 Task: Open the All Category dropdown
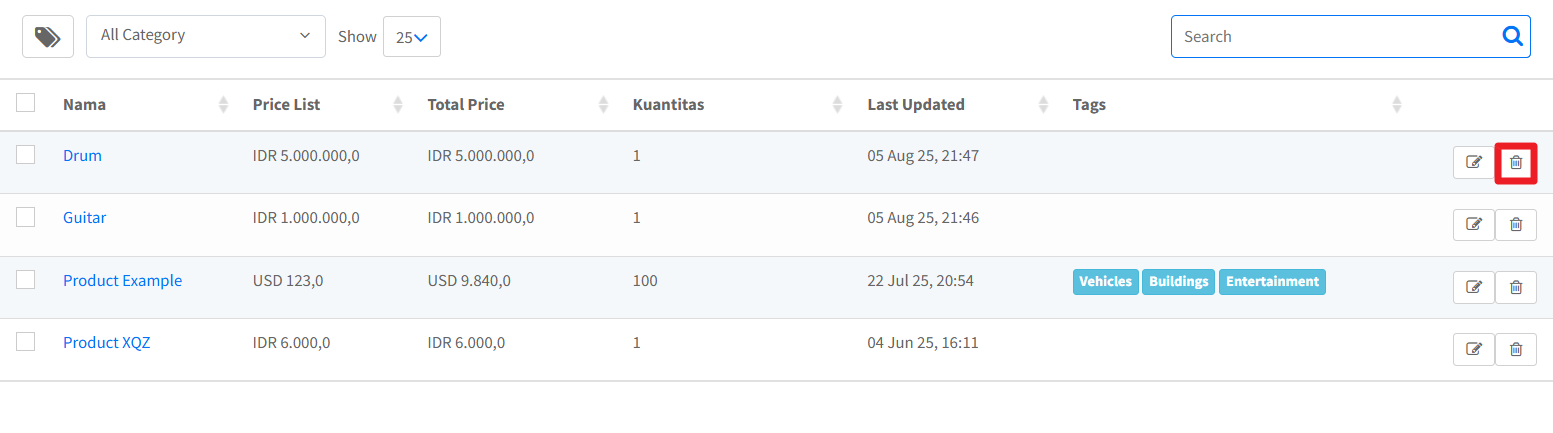coord(206,36)
